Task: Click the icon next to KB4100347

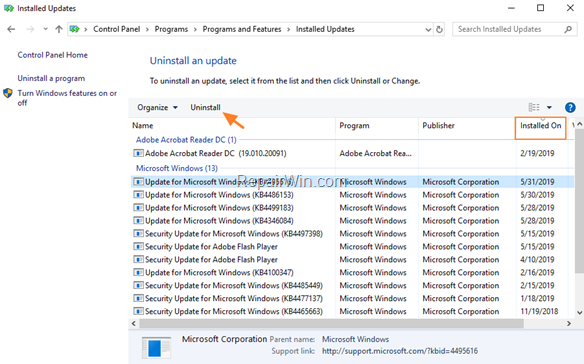Action: pos(138,273)
